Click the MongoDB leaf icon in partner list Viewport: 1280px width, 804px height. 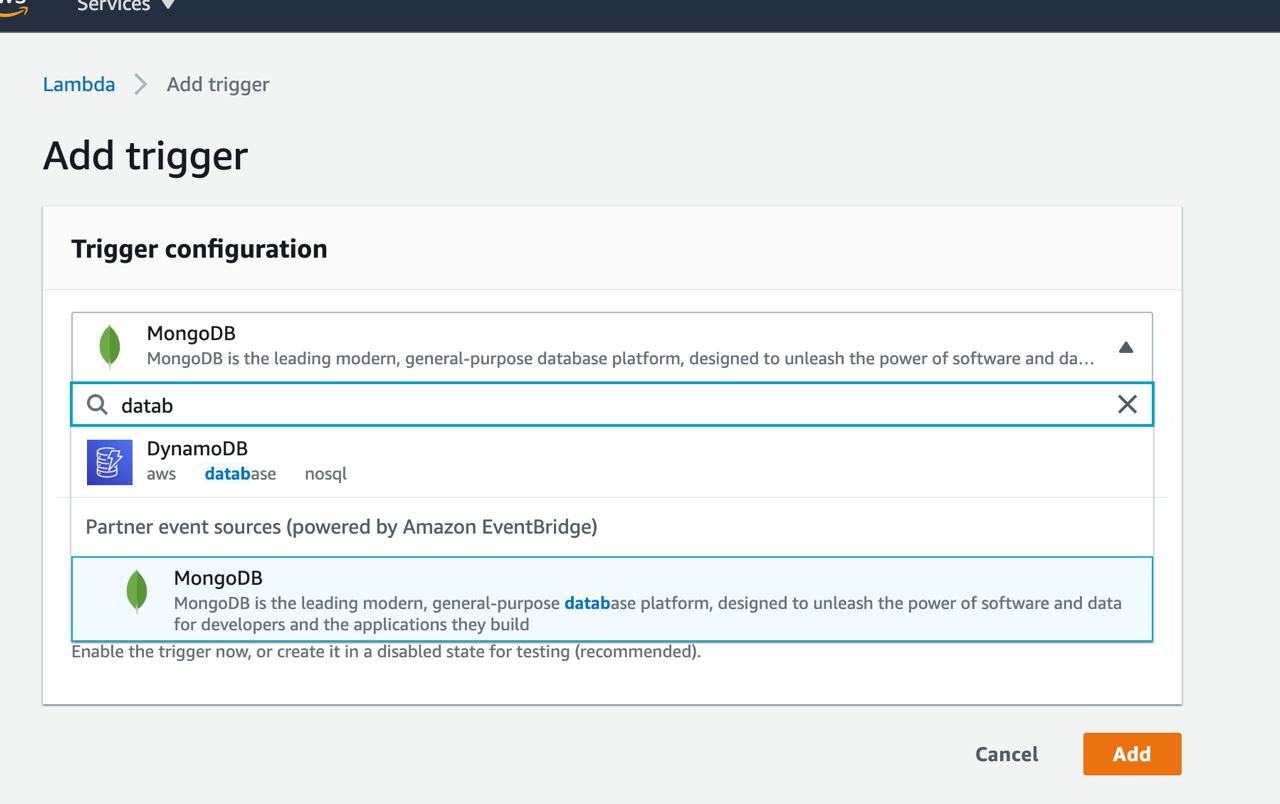(x=137, y=591)
